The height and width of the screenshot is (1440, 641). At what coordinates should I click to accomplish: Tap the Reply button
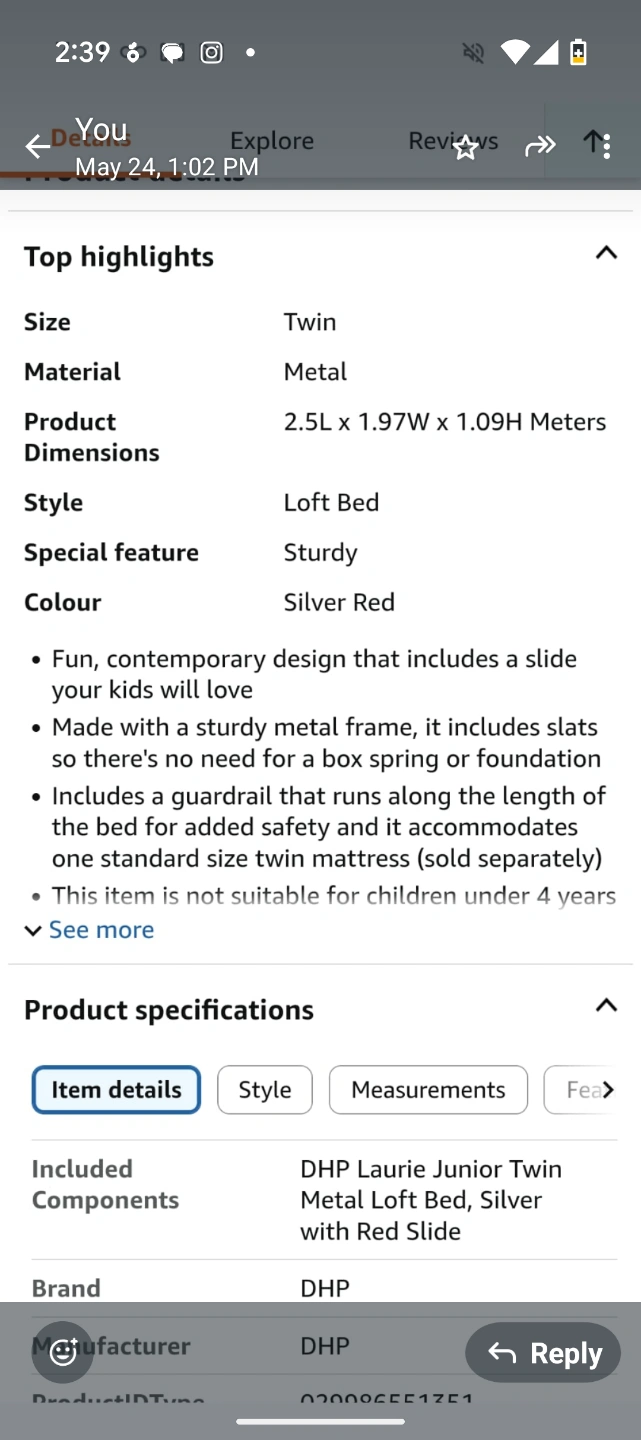(x=543, y=1353)
